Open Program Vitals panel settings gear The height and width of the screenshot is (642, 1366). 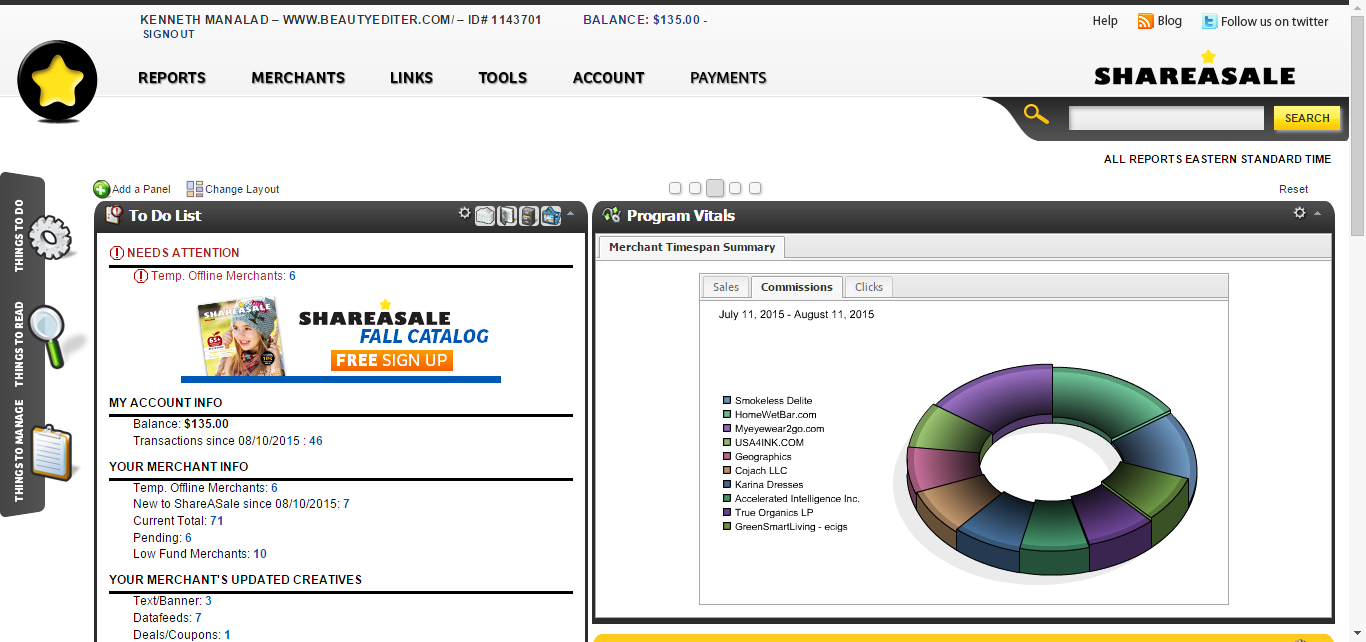[x=1300, y=213]
